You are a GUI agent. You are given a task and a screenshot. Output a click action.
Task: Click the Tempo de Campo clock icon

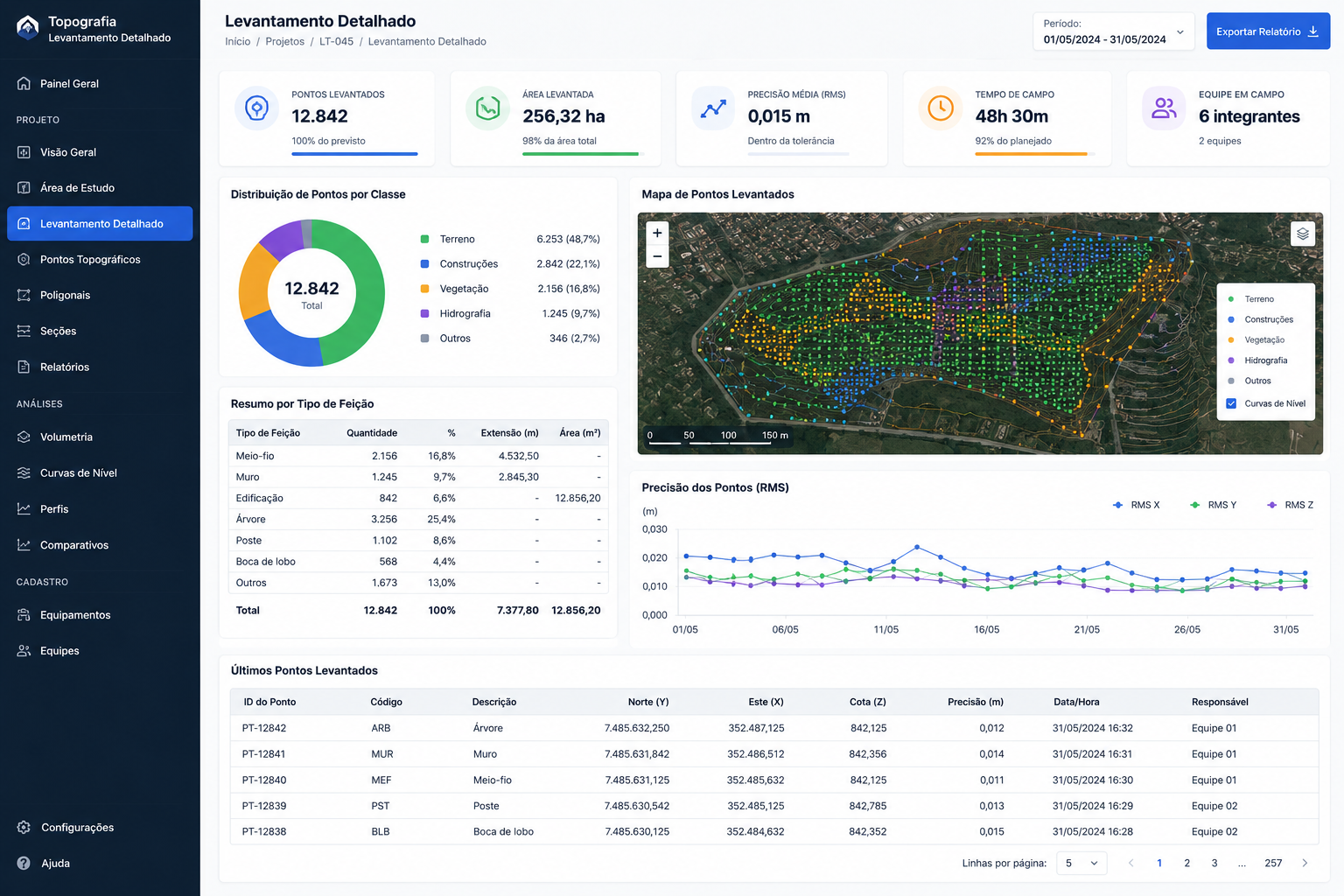coord(941,108)
